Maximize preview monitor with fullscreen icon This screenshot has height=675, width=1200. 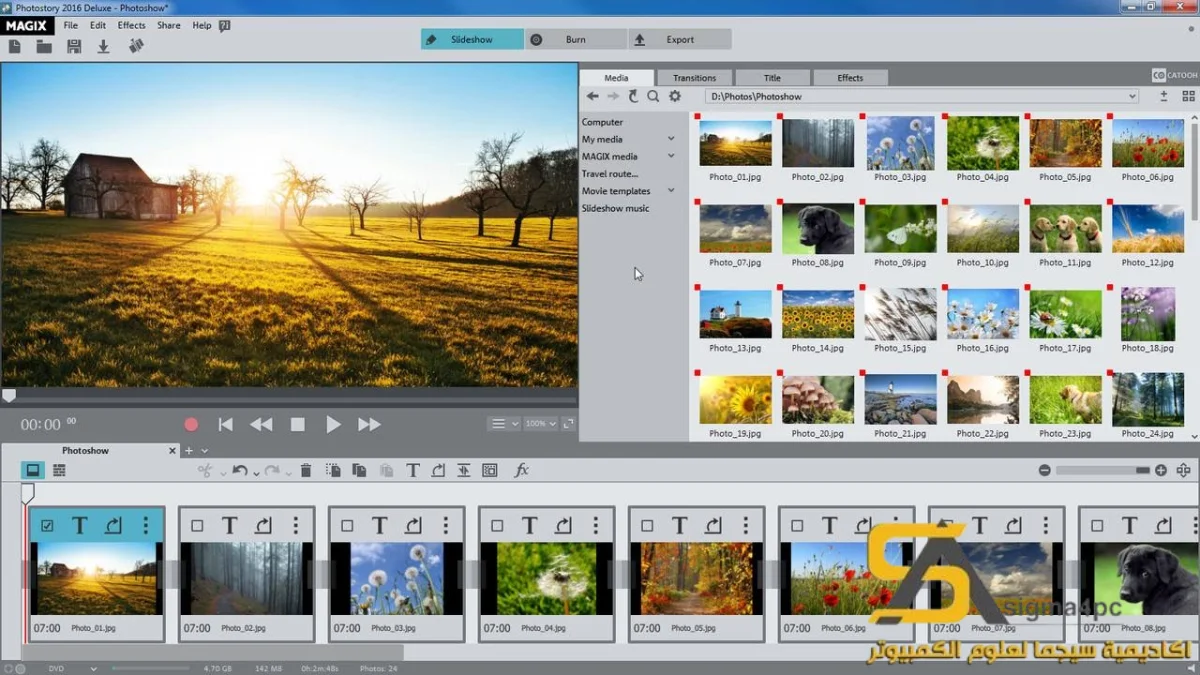click(568, 424)
